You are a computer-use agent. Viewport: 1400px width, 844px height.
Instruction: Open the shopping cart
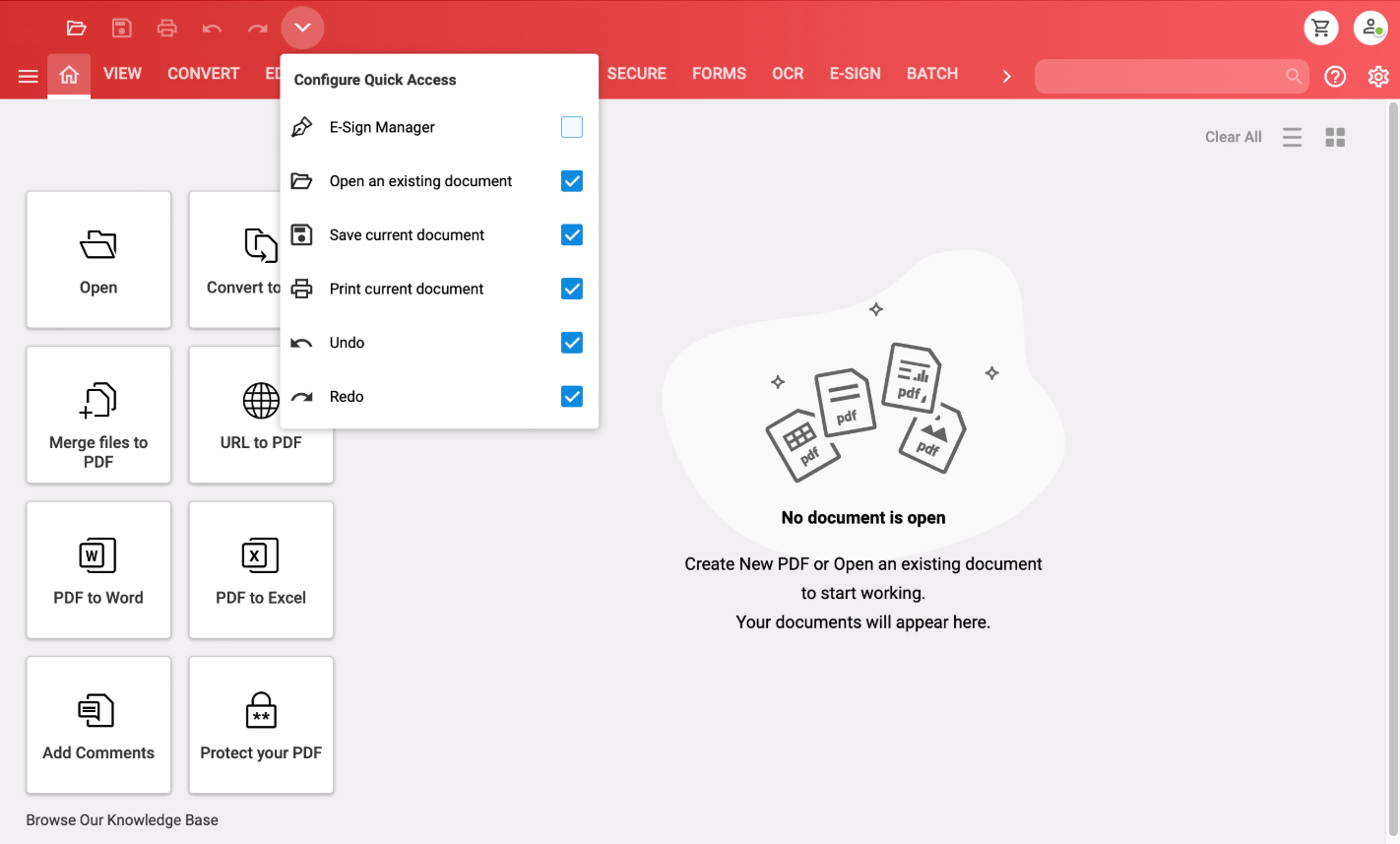coord(1321,28)
